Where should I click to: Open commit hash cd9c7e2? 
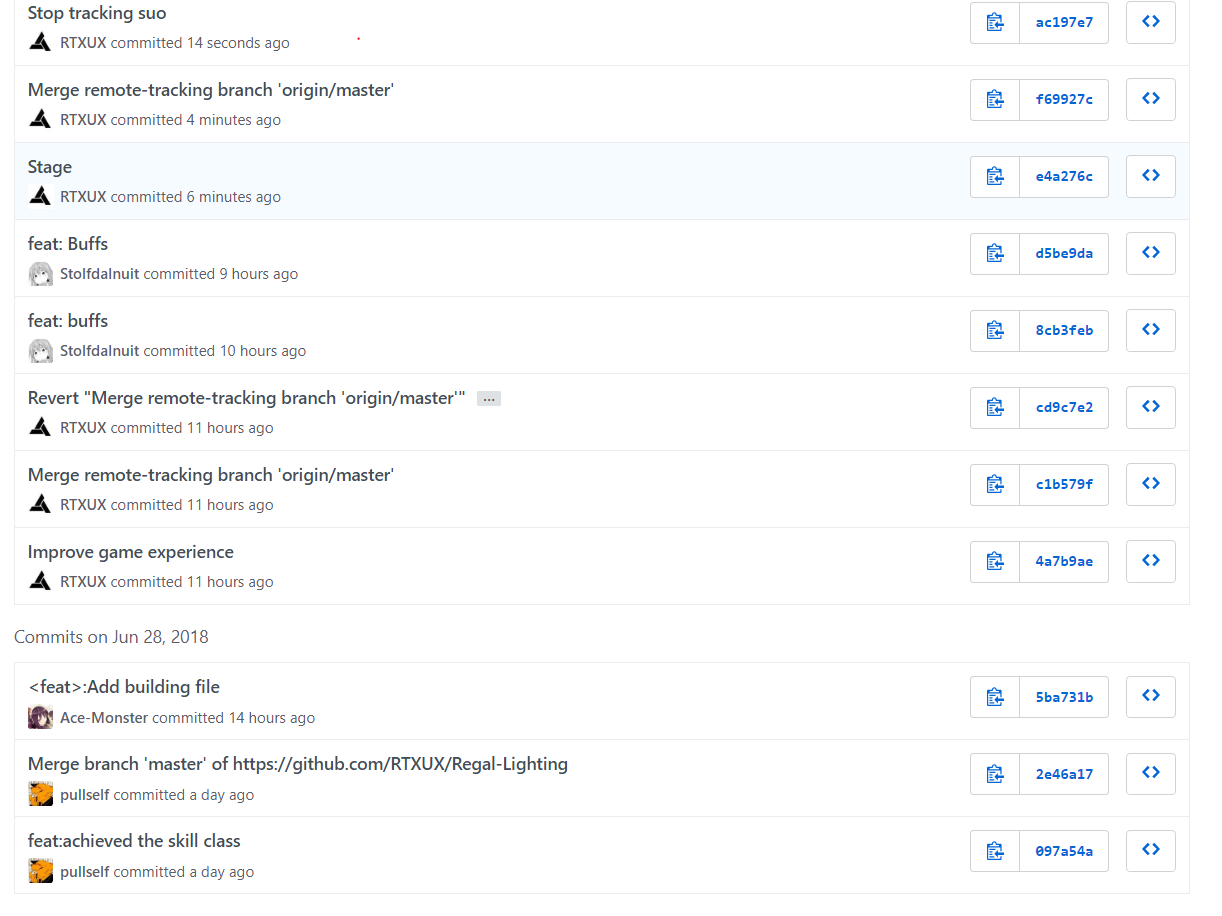coord(1064,407)
